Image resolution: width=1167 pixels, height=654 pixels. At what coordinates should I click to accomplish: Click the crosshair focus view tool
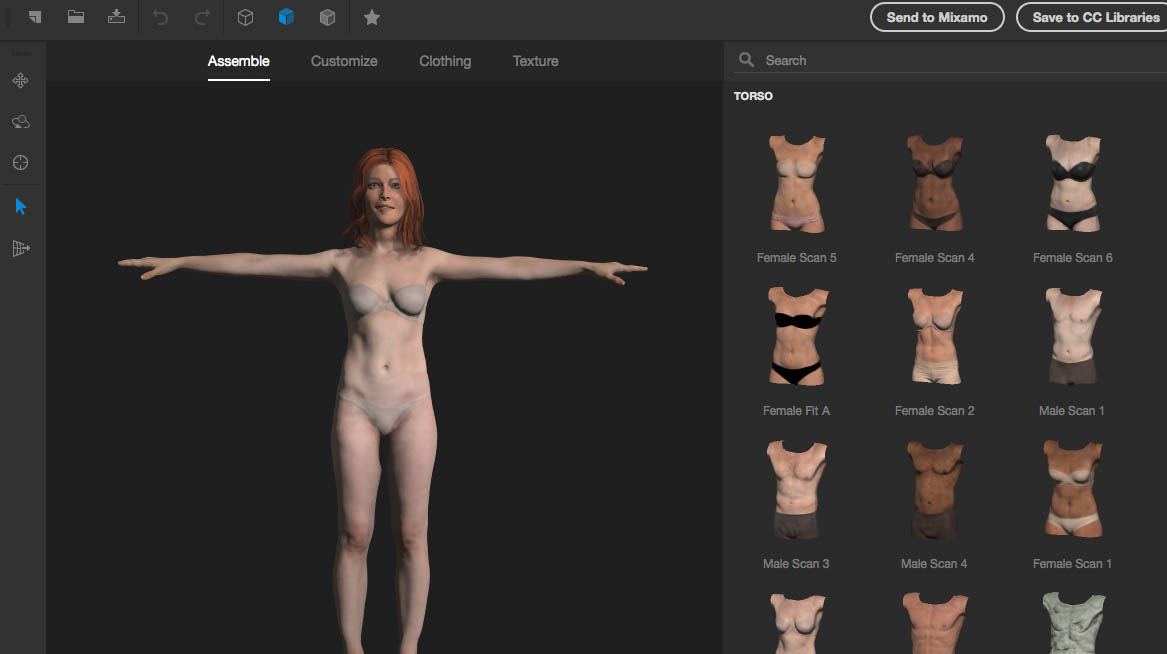21,162
